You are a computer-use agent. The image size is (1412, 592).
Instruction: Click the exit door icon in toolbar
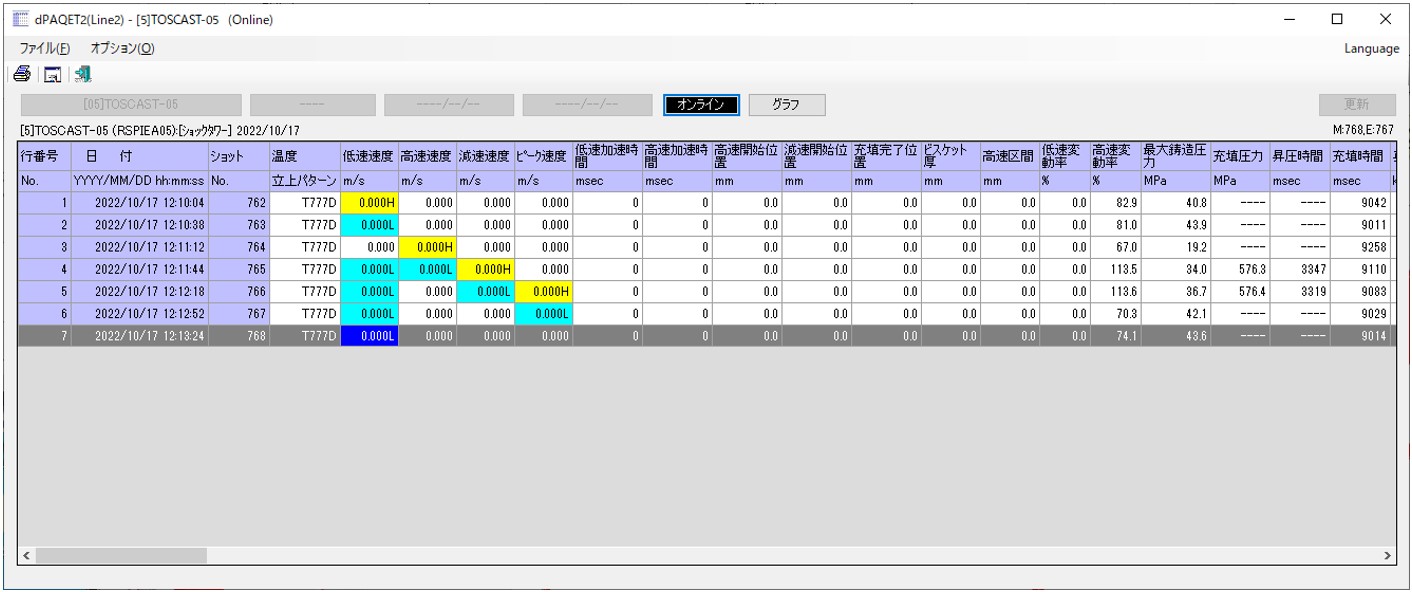click(82, 74)
